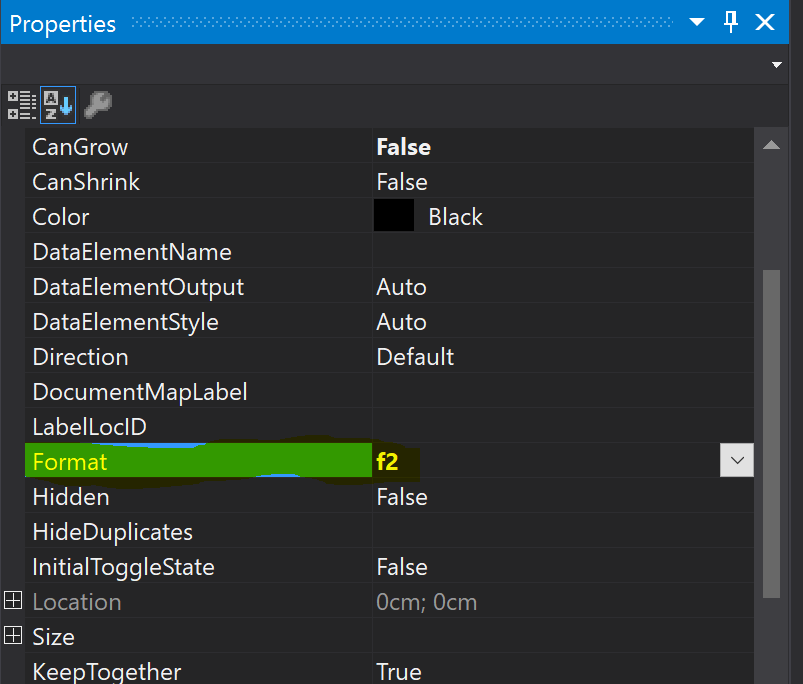This screenshot has width=803, height=684.
Task: Click the black Color swatch
Action: [394, 217]
